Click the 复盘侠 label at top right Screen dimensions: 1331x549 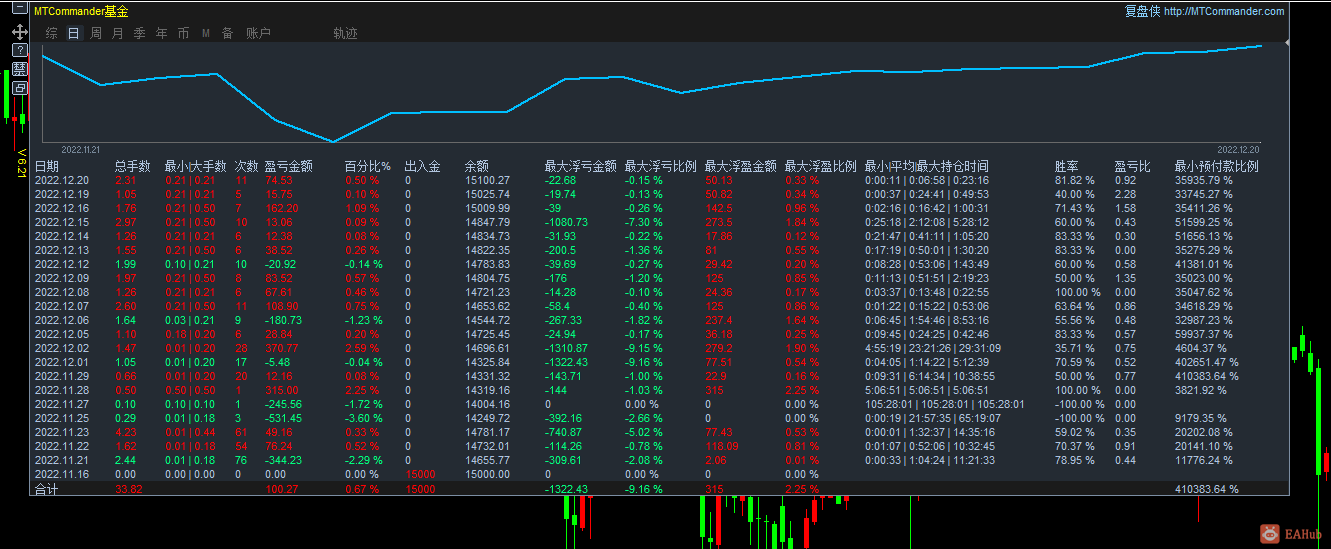pyautogui.click(x=1143, y=12)
